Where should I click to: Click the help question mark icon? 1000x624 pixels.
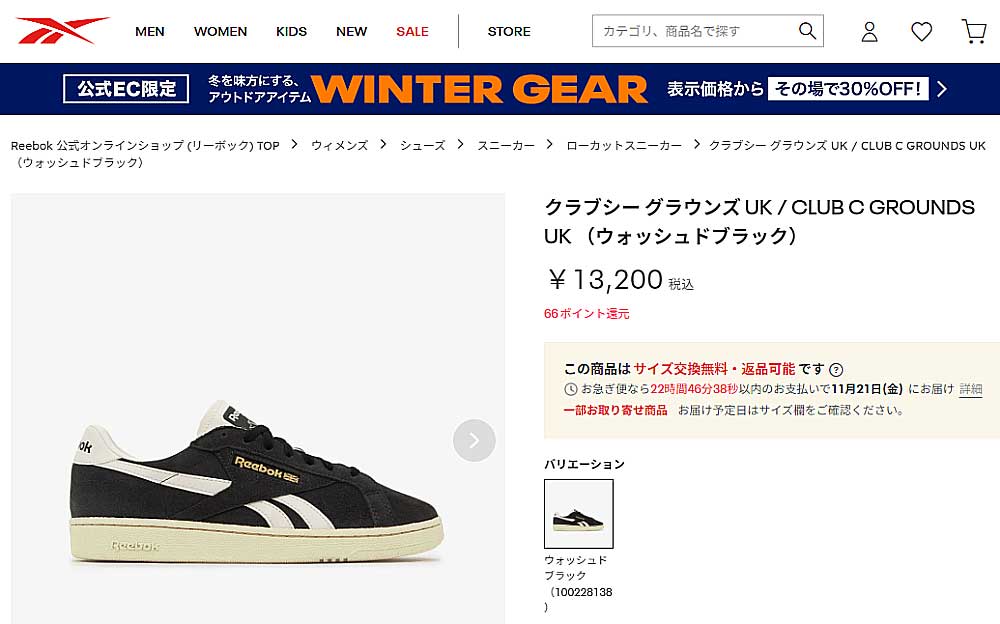836,369
